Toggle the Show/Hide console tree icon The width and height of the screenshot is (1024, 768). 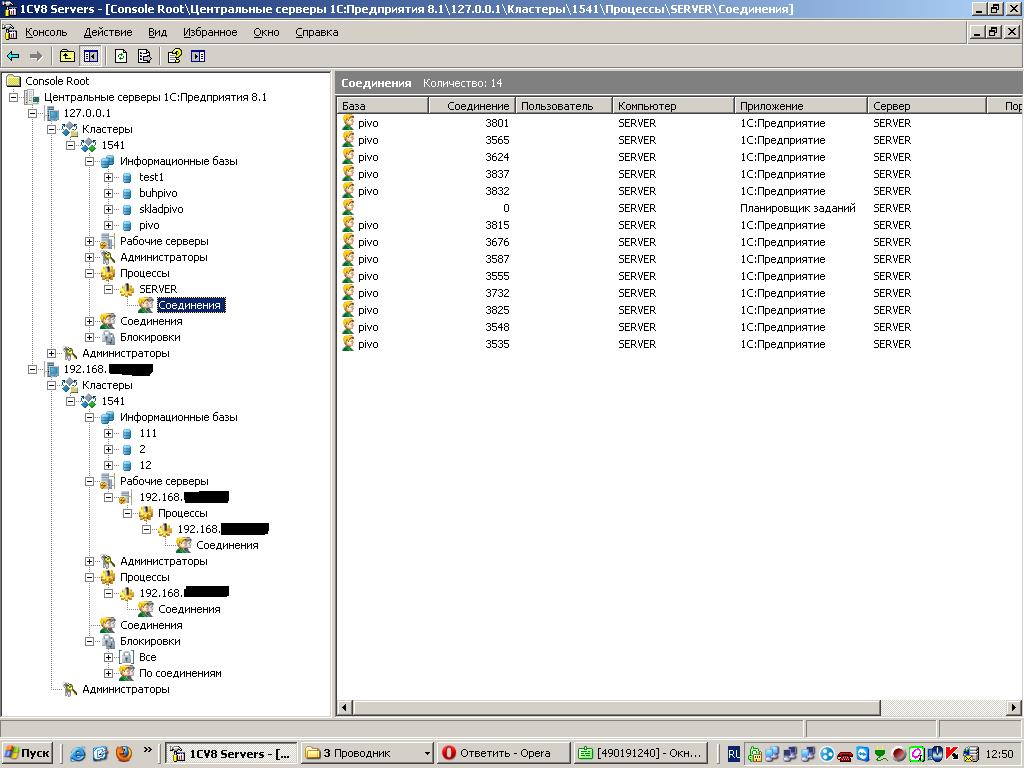pos(90,56)
